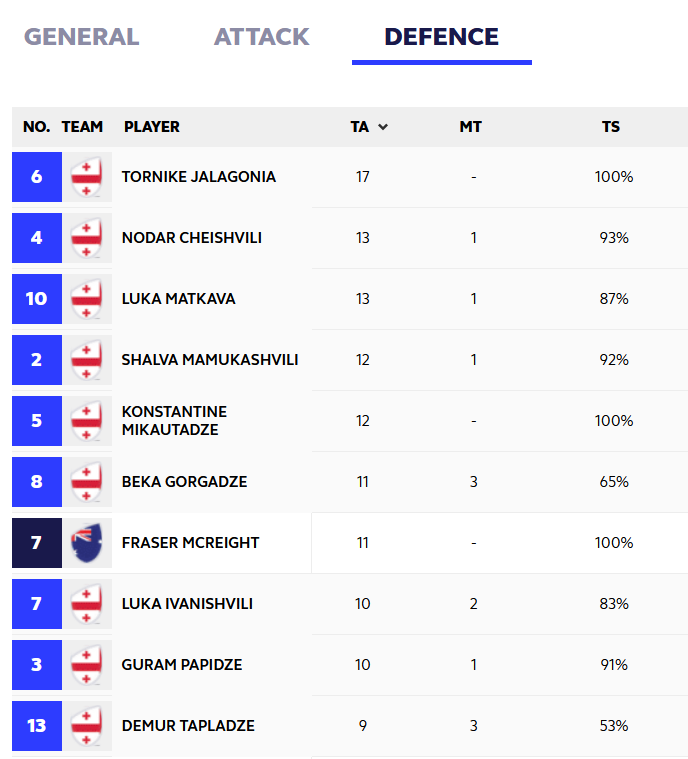This screenshot has height=759, width=688.
Task: Select team badge in Luka Matkava row
Action: point(87,299)
